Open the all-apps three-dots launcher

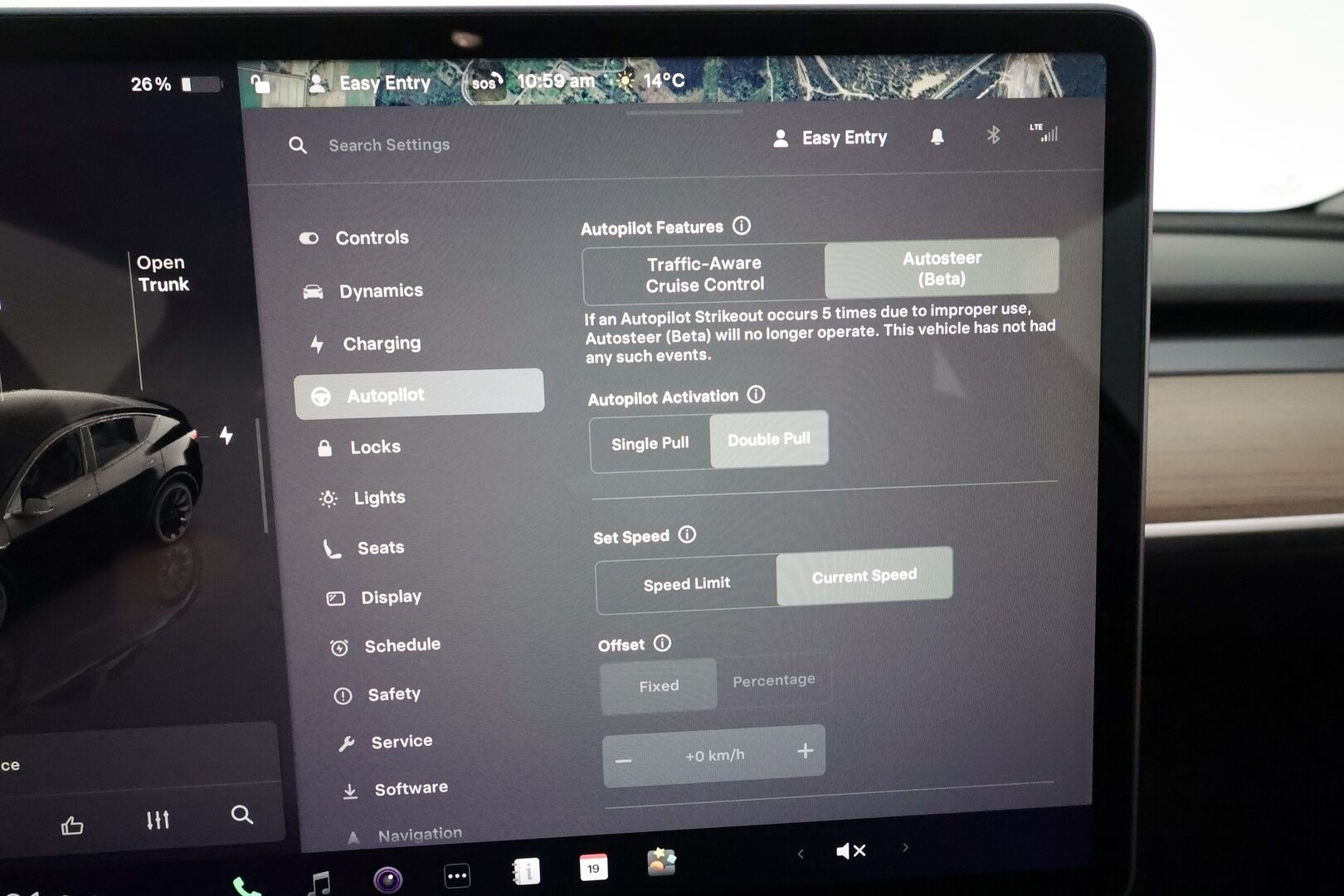pyautogui.click(x=457, y=875)
